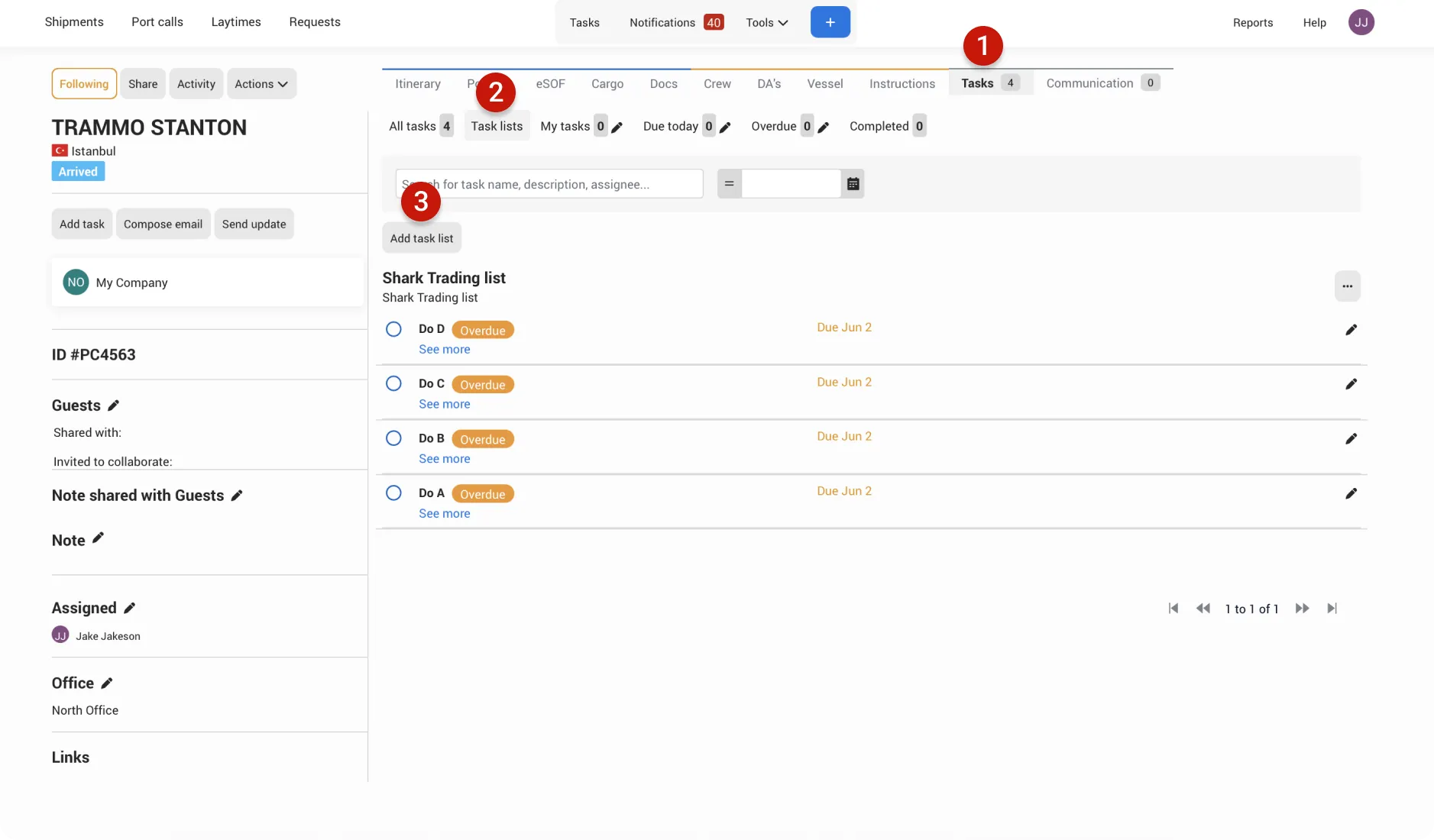Toggle the Following button
This screenshot has width=1434, height=840.
(84, 84)
